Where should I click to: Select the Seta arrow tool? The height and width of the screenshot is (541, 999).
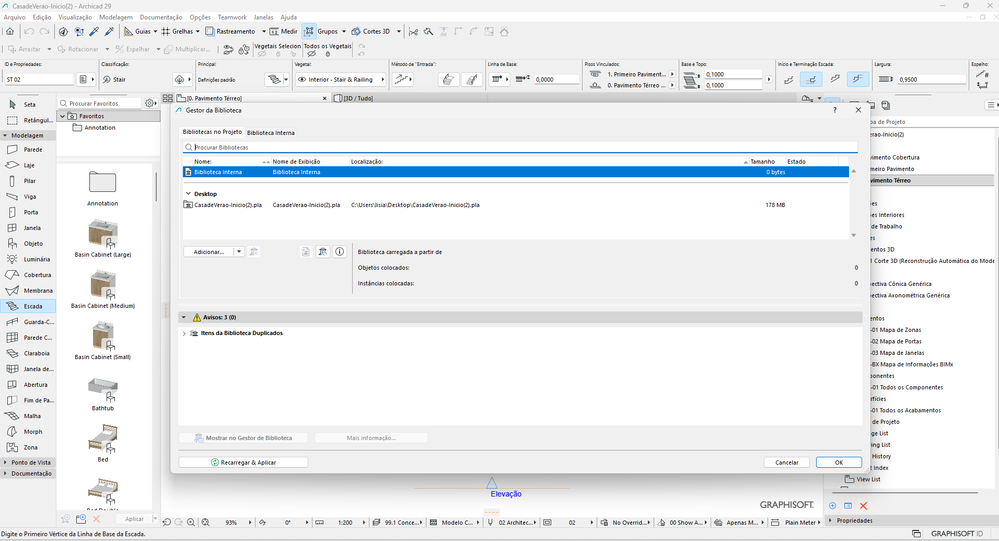pyautogui.click(x=27, y=105)
